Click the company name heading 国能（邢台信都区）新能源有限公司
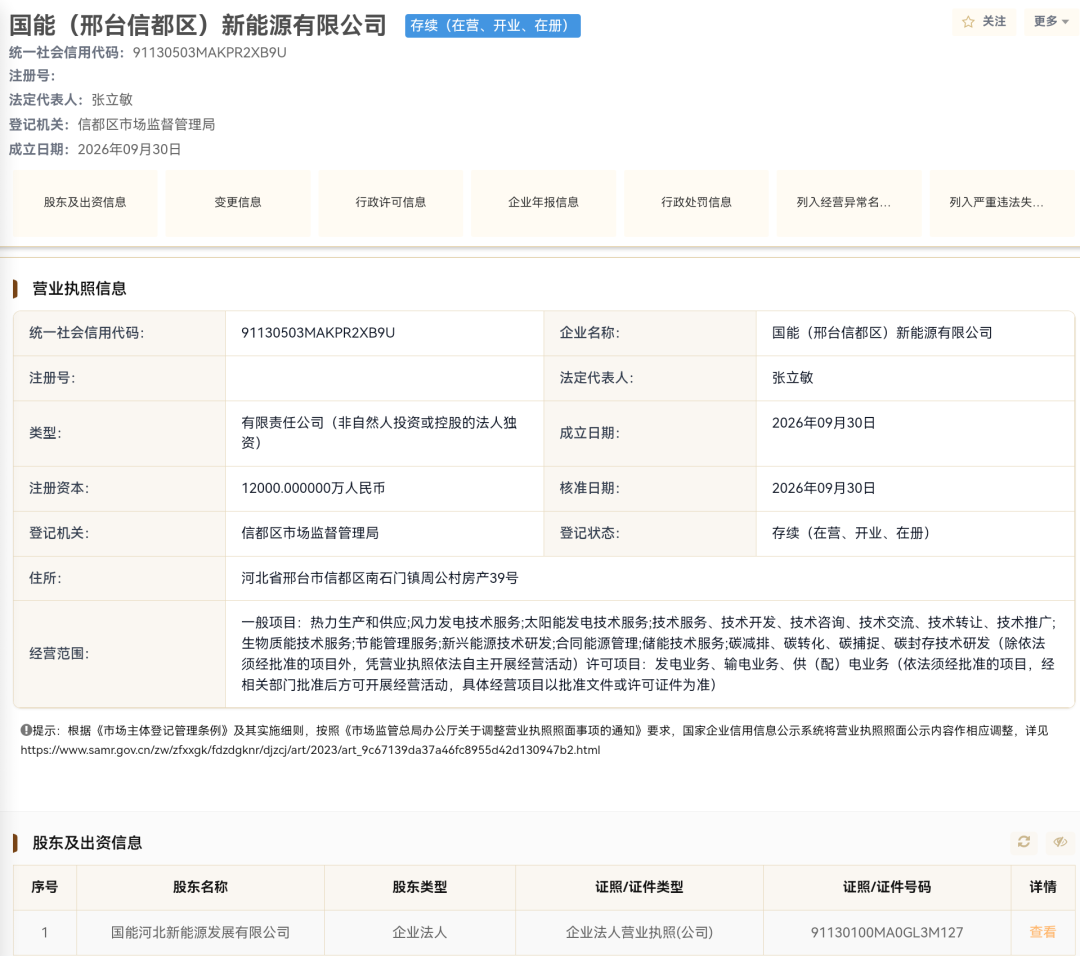The image size is (1080, 956). pos(198,25)
